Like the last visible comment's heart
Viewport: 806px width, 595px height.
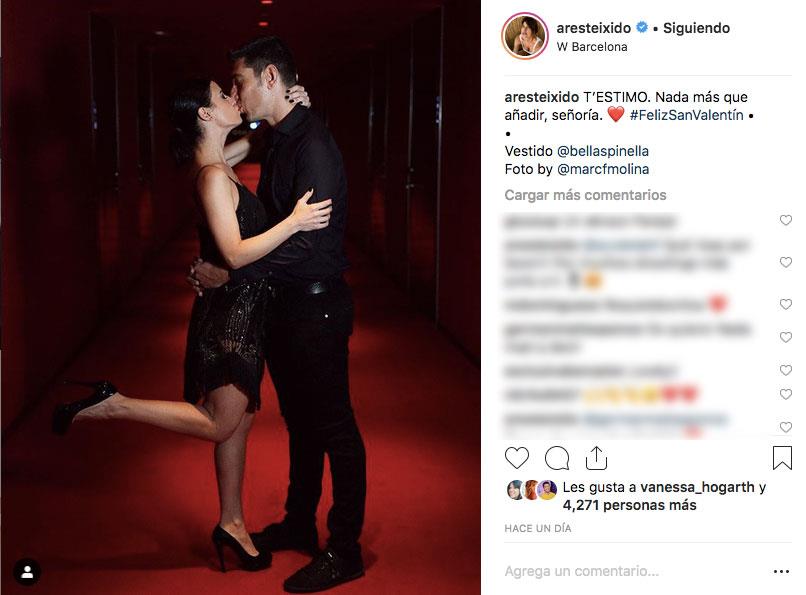[x=785, y=427]
